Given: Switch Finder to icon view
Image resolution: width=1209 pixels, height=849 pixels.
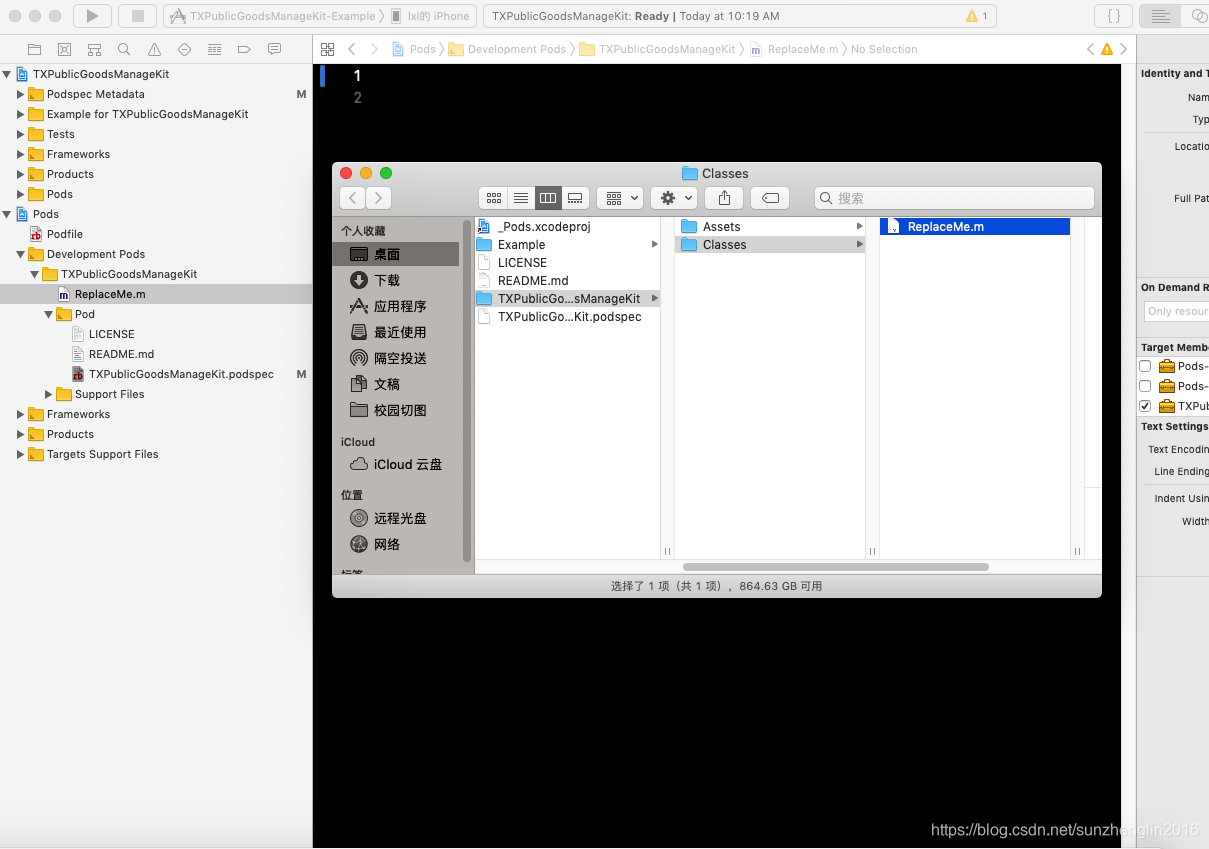Looking at the screenshot, I should (x=493, y=198).
